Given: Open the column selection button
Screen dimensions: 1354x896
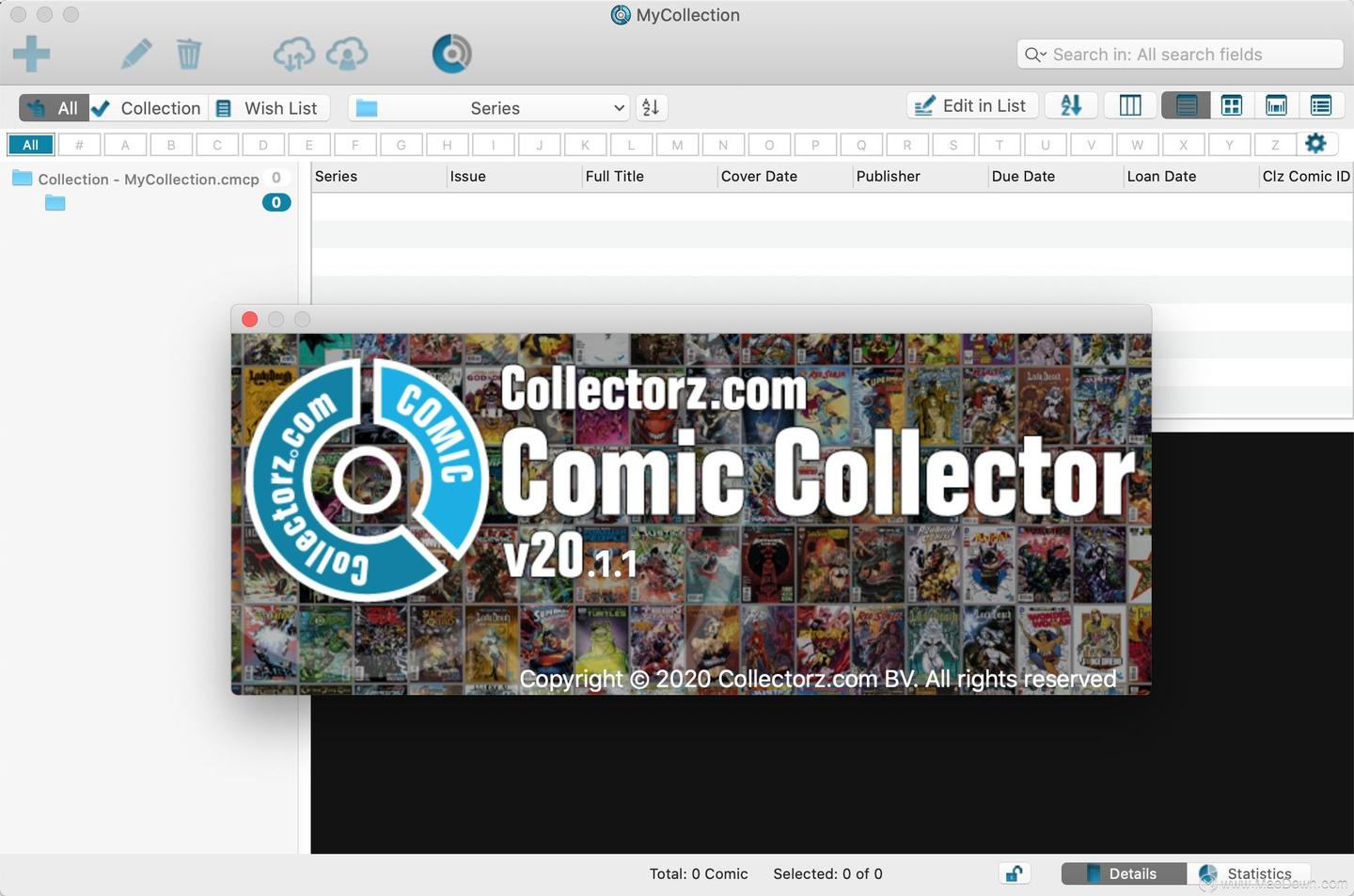Looking at the screenshot, I should point(1130,105).
